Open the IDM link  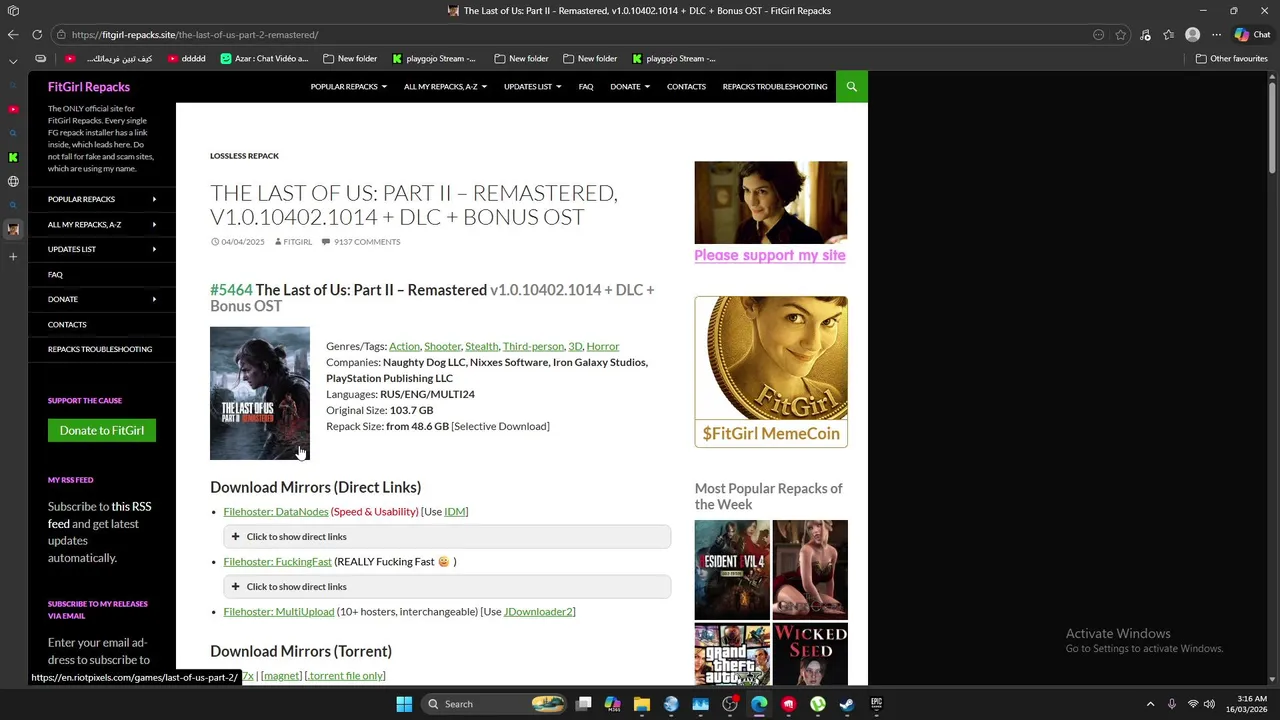point(455,512)
